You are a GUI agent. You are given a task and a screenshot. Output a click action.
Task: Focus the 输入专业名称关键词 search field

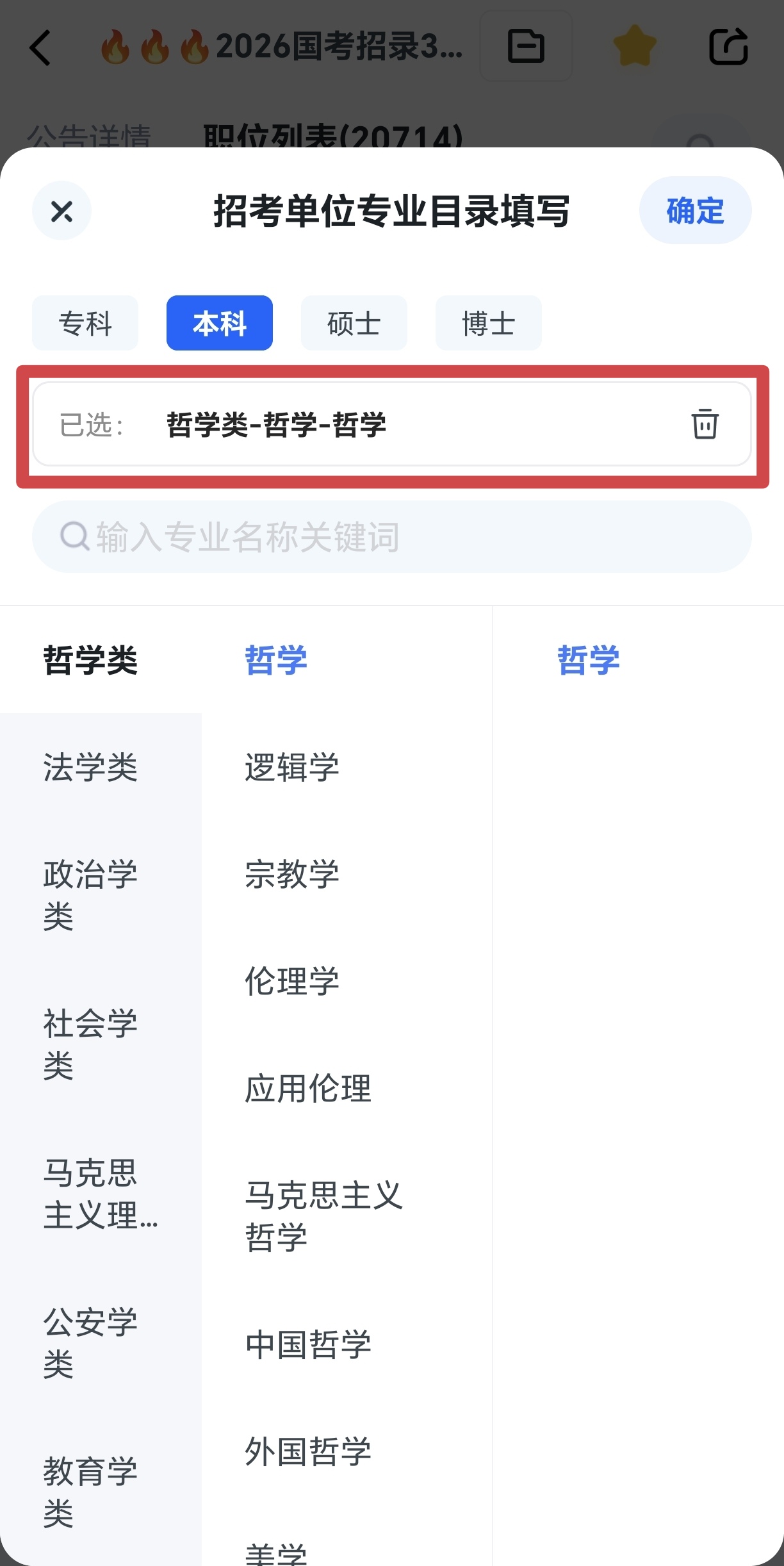point(392,537)
